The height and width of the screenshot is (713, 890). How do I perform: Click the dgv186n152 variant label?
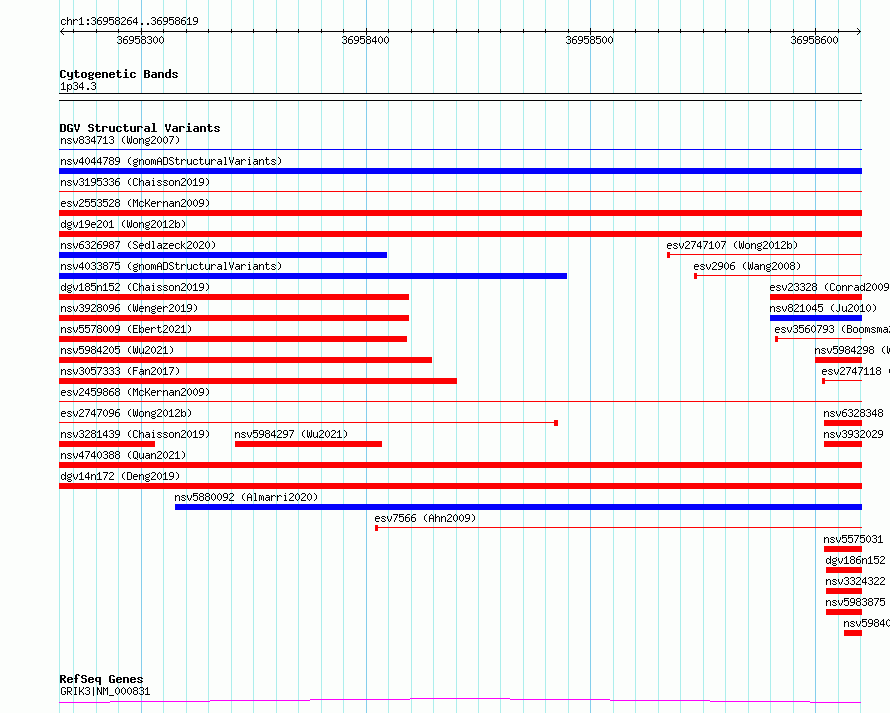coord(855,560)
